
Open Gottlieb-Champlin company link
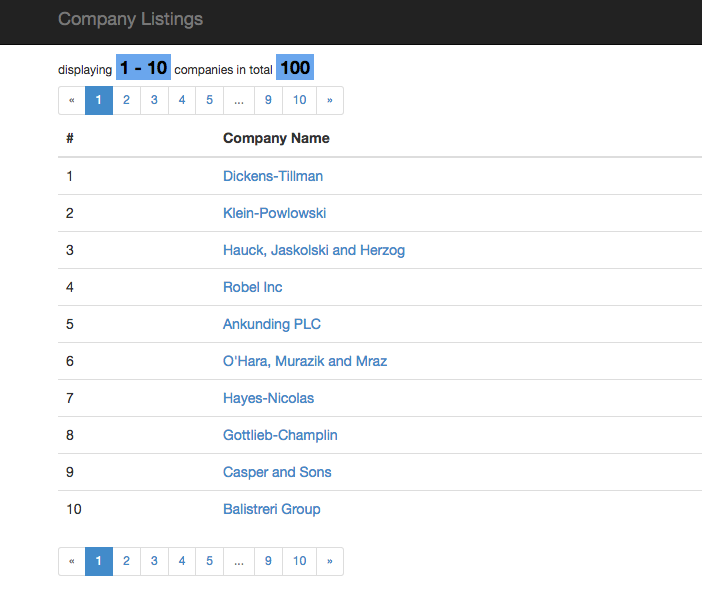[280, 435]
